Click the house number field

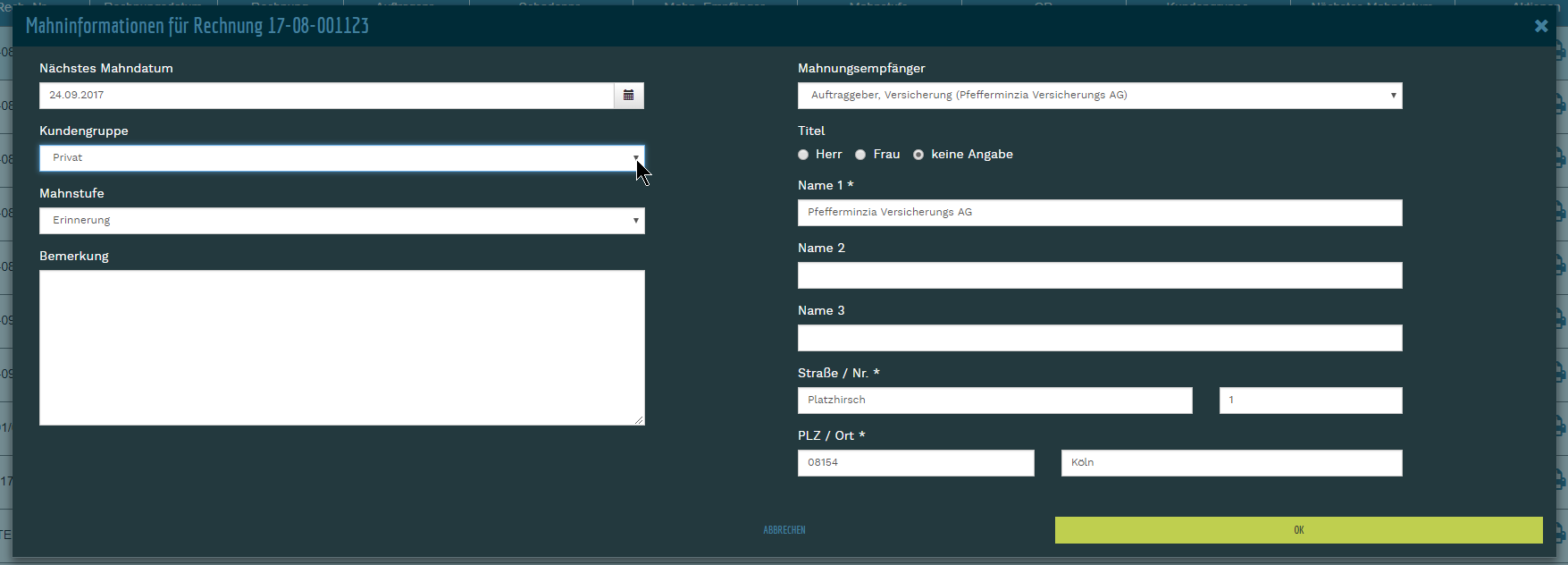point(1310,401)
